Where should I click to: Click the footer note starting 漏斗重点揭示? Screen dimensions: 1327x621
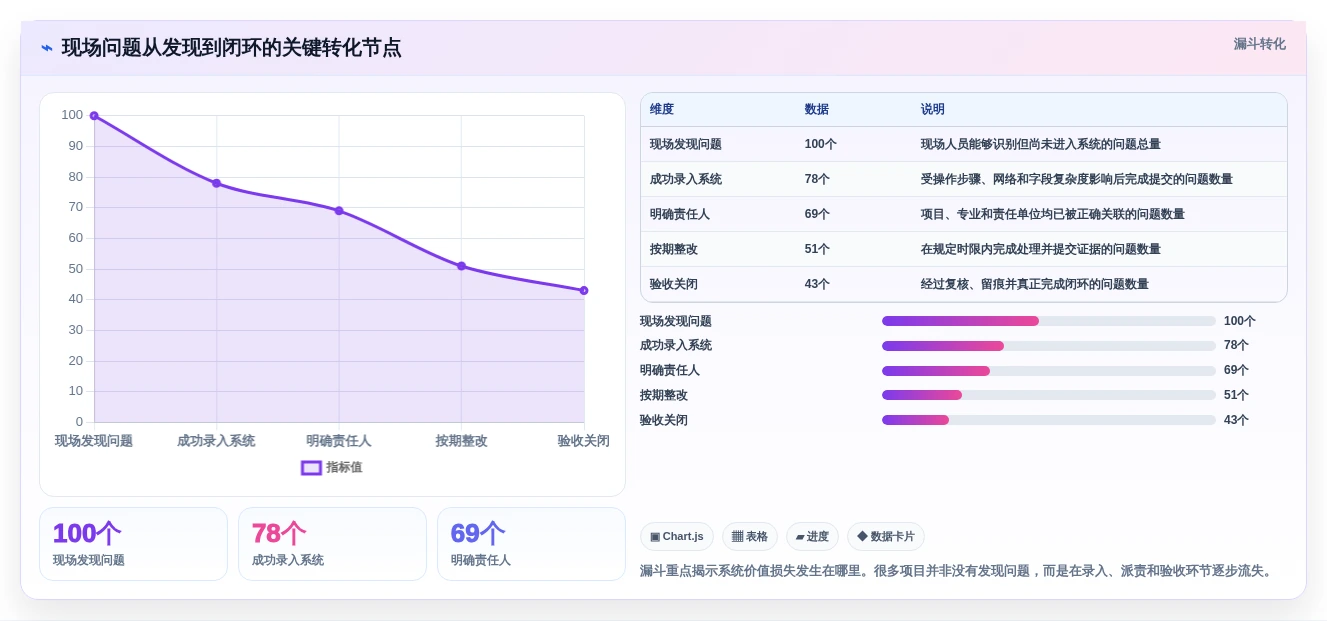tap(958, 571)
